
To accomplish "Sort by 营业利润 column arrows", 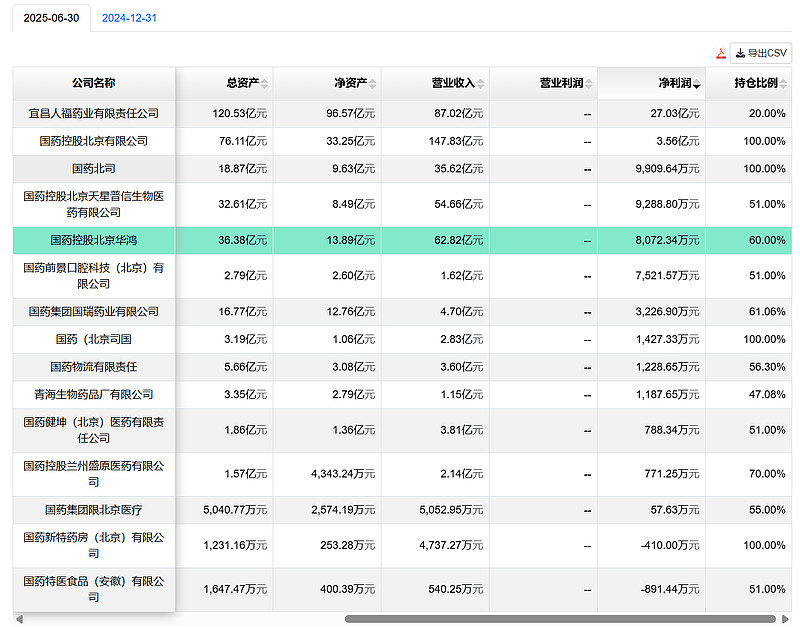I will (588, 84).
